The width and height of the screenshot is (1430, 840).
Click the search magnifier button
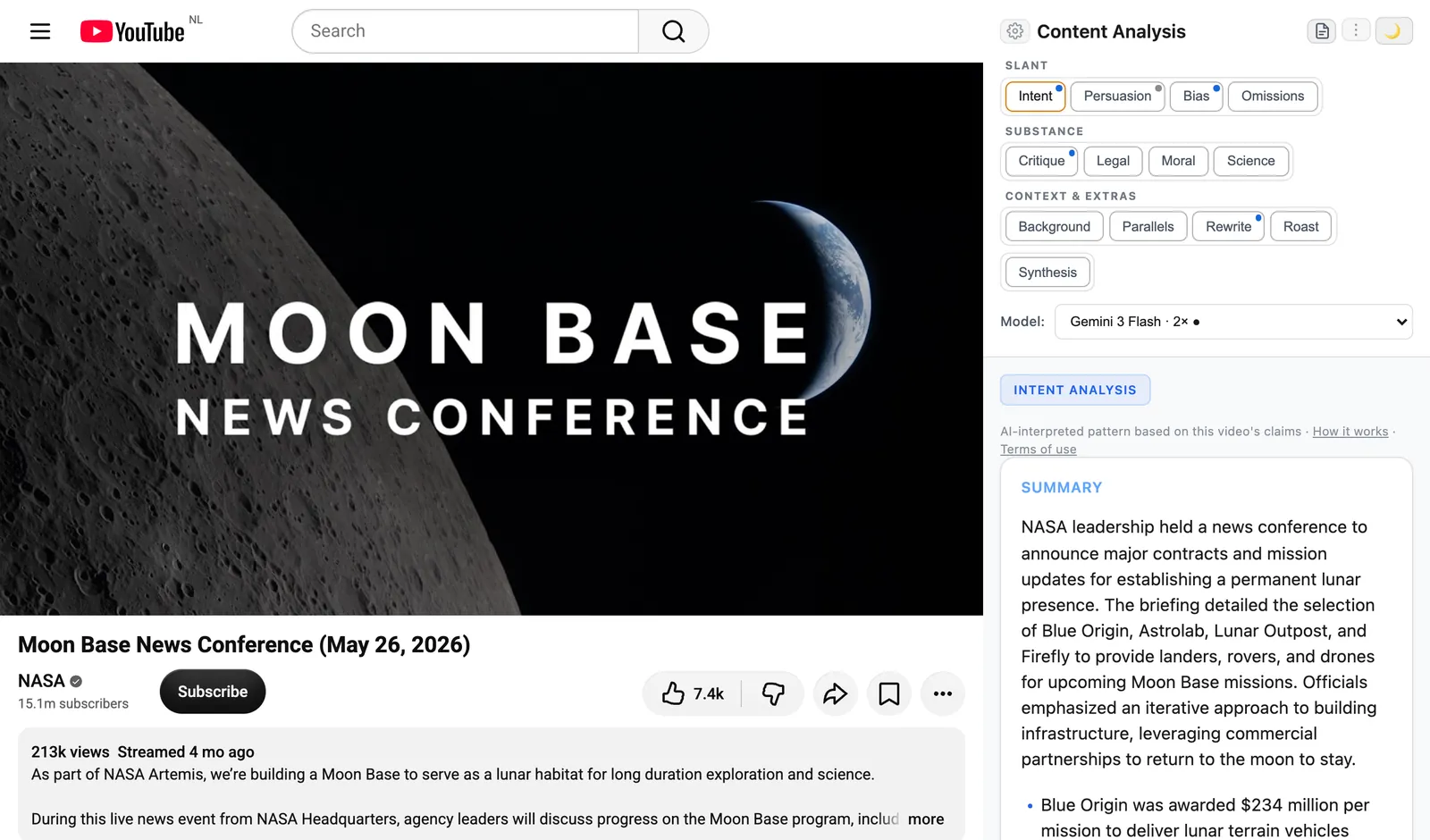point(674,31)
